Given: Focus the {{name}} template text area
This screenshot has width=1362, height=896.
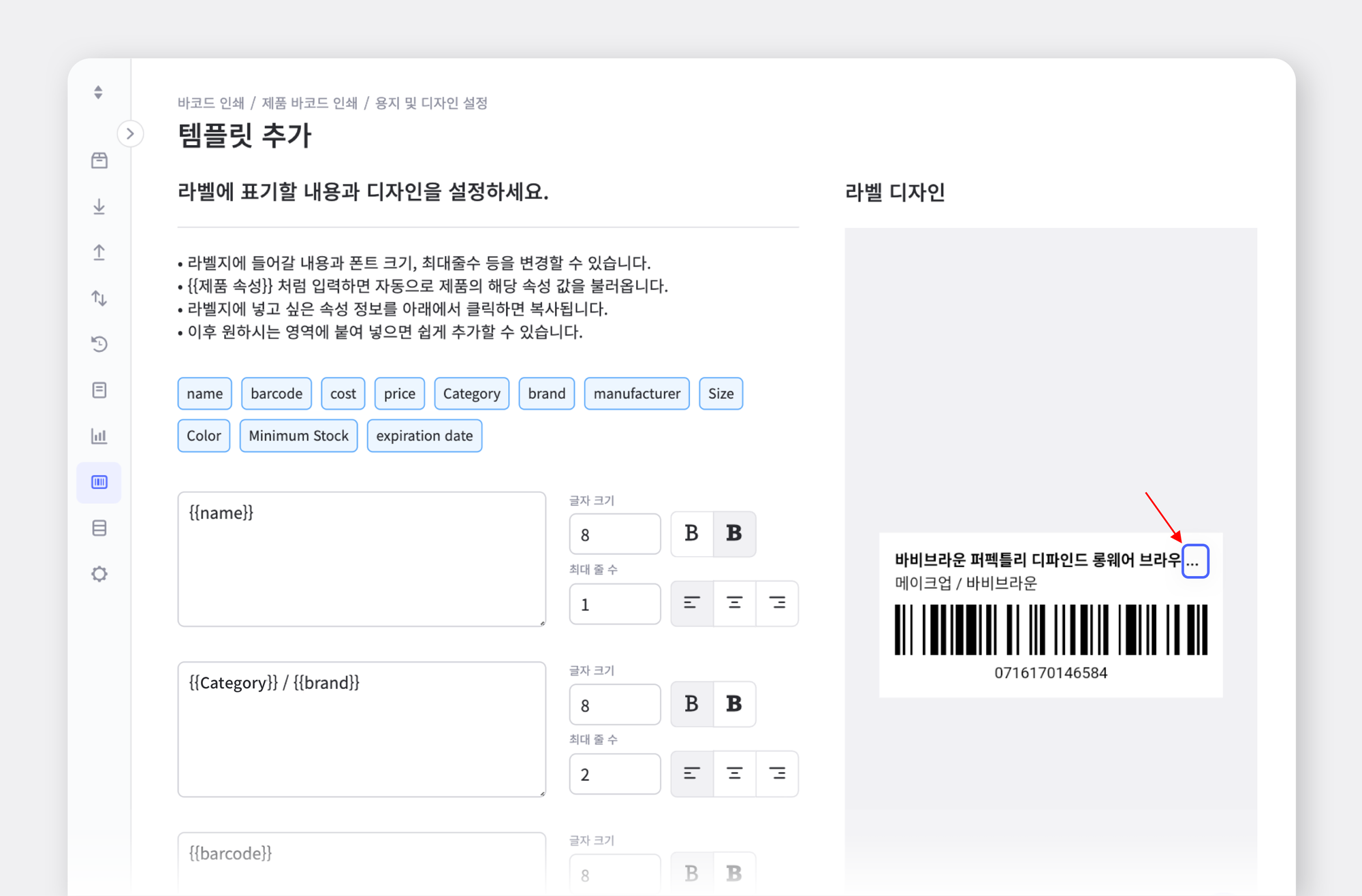Looking at the screenshot, I should pos(362,559).
